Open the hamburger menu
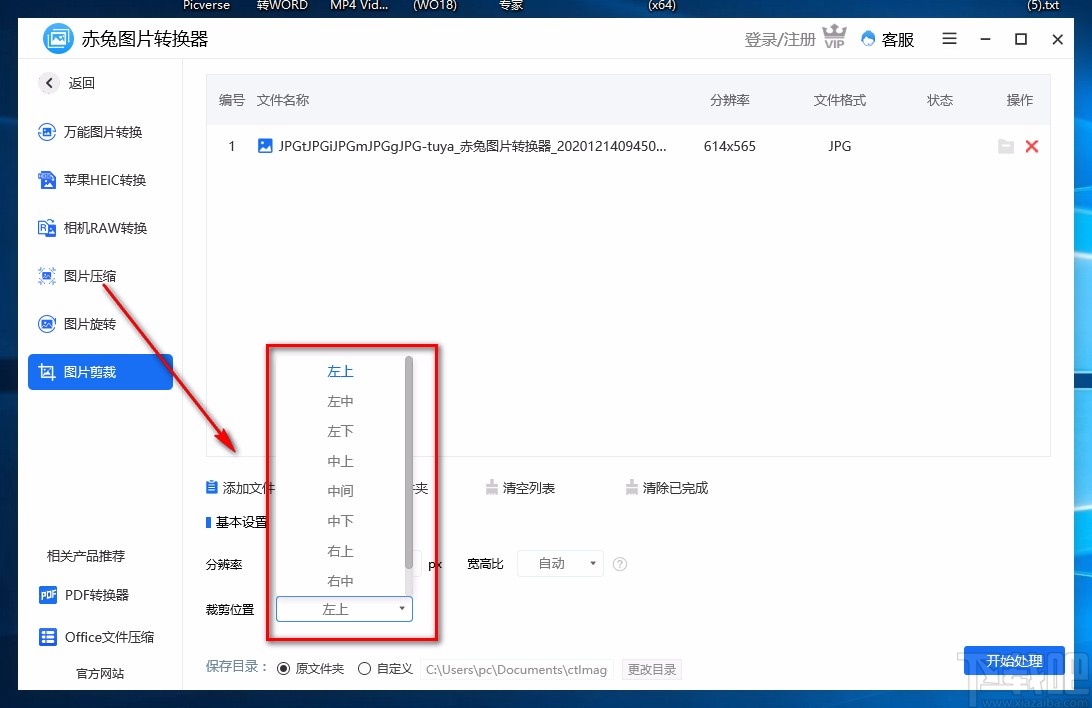This screenshot has width=1092, height=708. coord(948,39)
